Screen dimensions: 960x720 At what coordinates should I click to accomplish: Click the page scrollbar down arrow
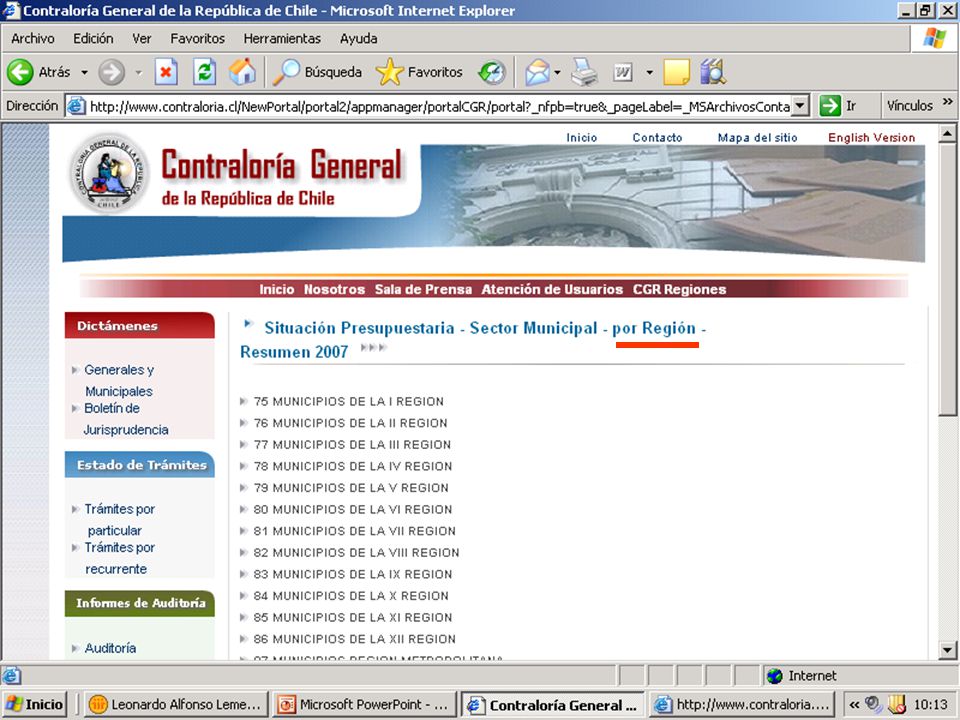coord(947,650)
